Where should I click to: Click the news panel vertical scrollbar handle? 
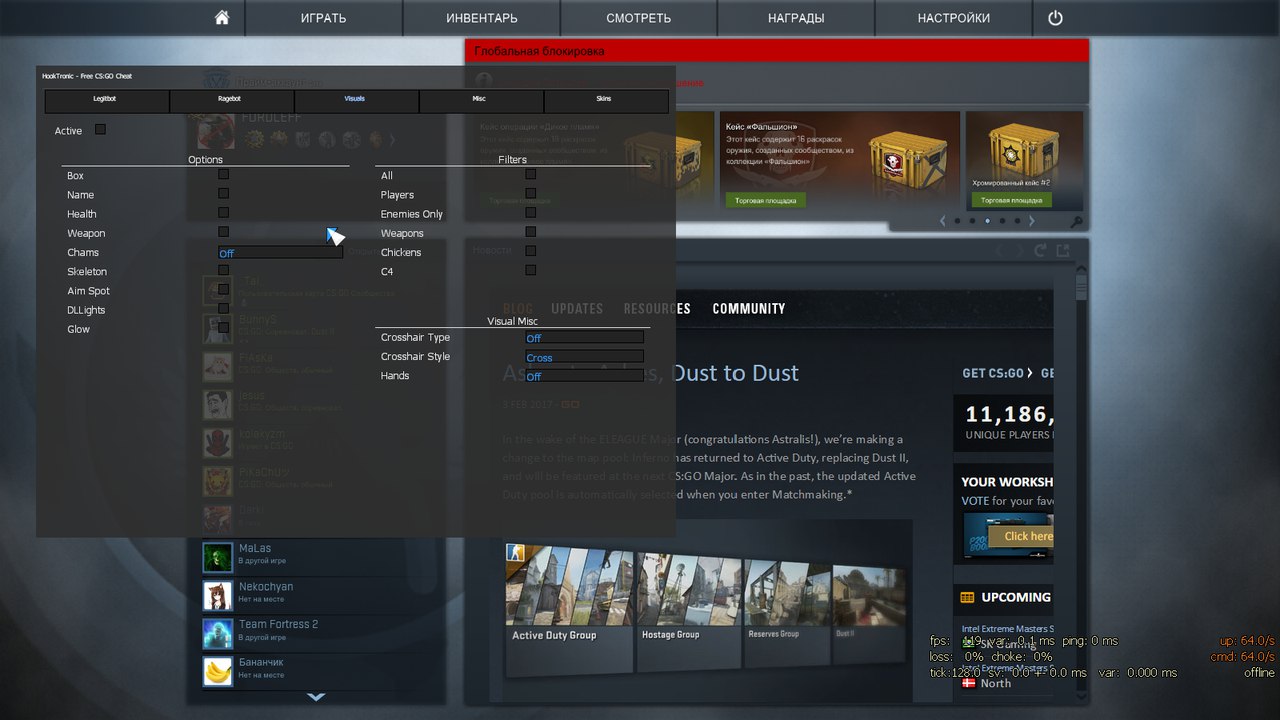[x=1081, y=288]
